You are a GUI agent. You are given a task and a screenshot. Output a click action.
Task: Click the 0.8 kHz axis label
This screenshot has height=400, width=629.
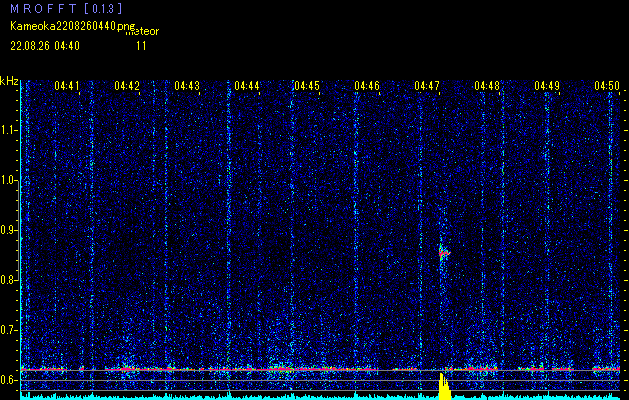coord(8,280)
